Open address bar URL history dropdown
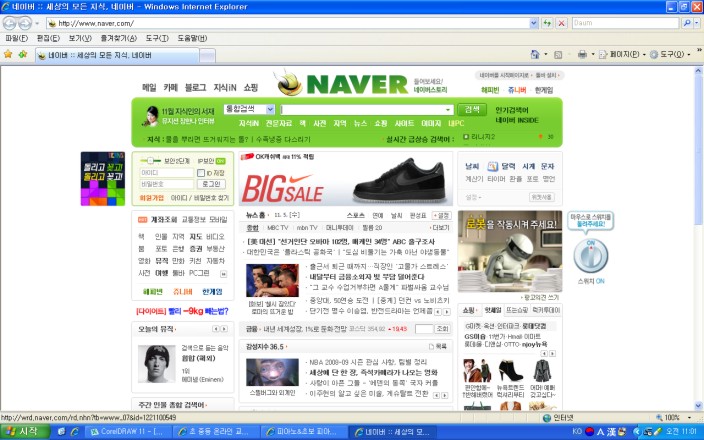Viewport: 704px width, 440px height. (533, 23)
